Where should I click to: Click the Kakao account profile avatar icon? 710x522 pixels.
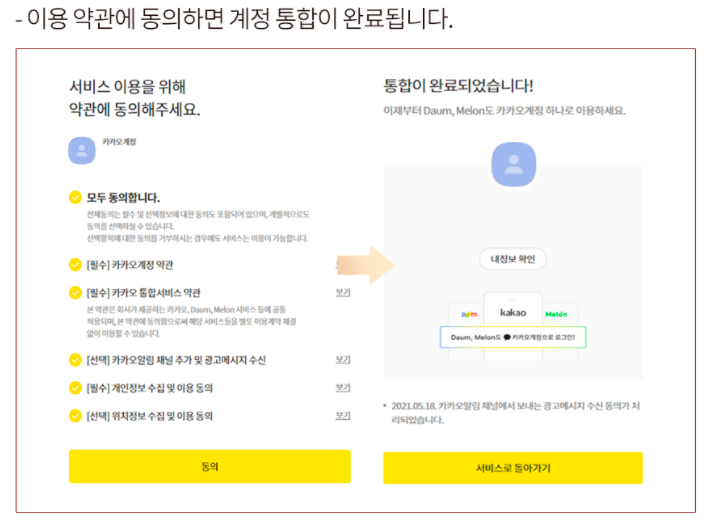click(82, 151)
